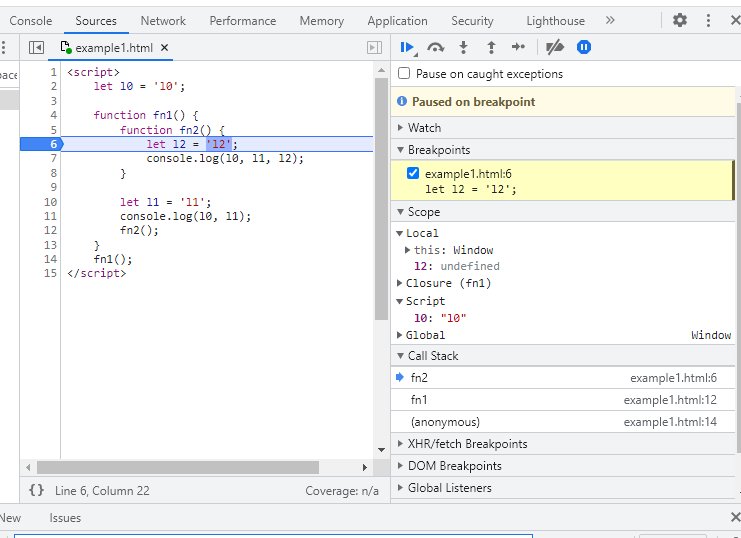Expand XHR/fetch Breakpoints section
Image resolution: width=741 pixels, height=538 pixels.
pos(400,444)
